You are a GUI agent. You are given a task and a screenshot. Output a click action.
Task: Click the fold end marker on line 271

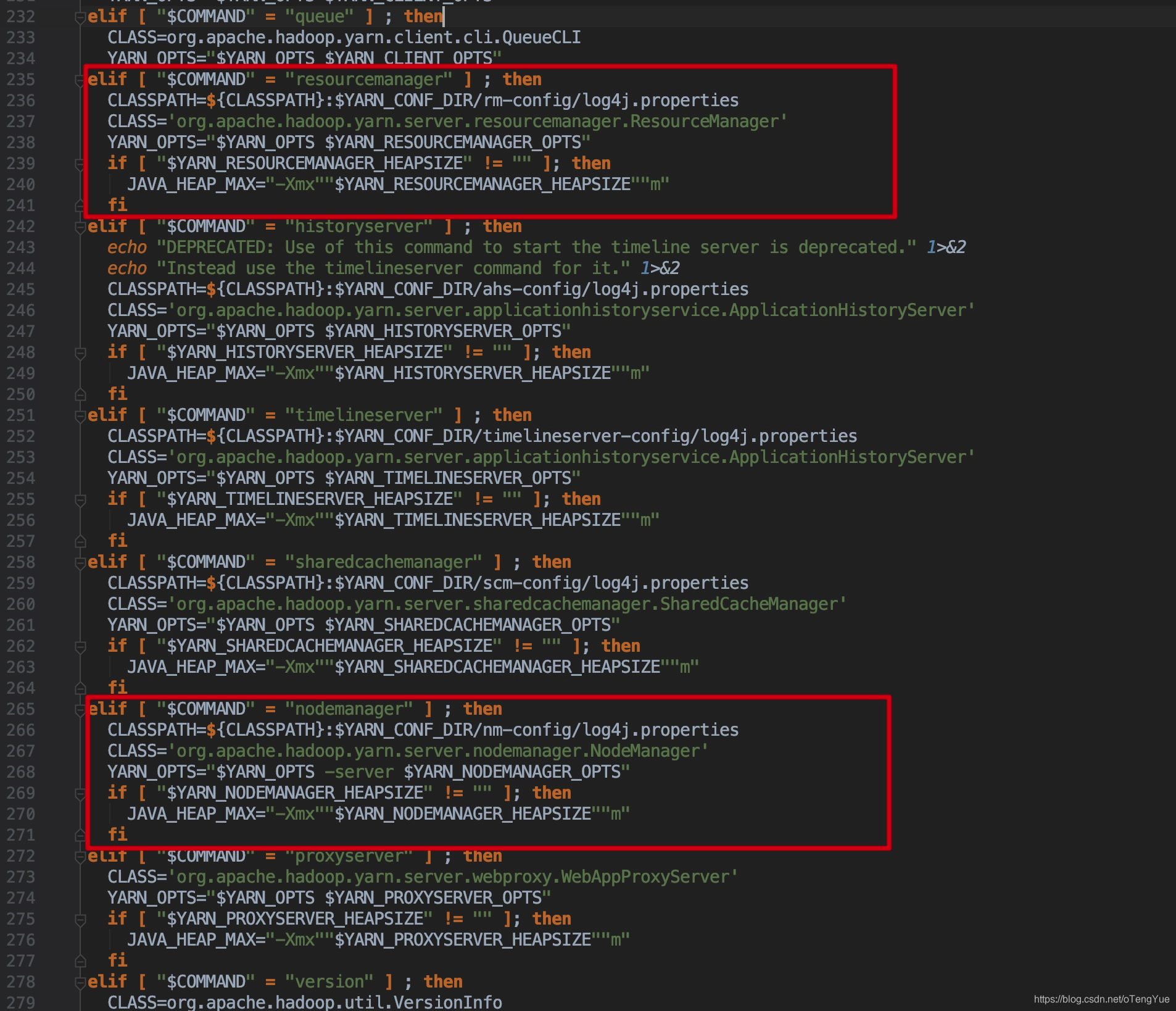point(80,835)
